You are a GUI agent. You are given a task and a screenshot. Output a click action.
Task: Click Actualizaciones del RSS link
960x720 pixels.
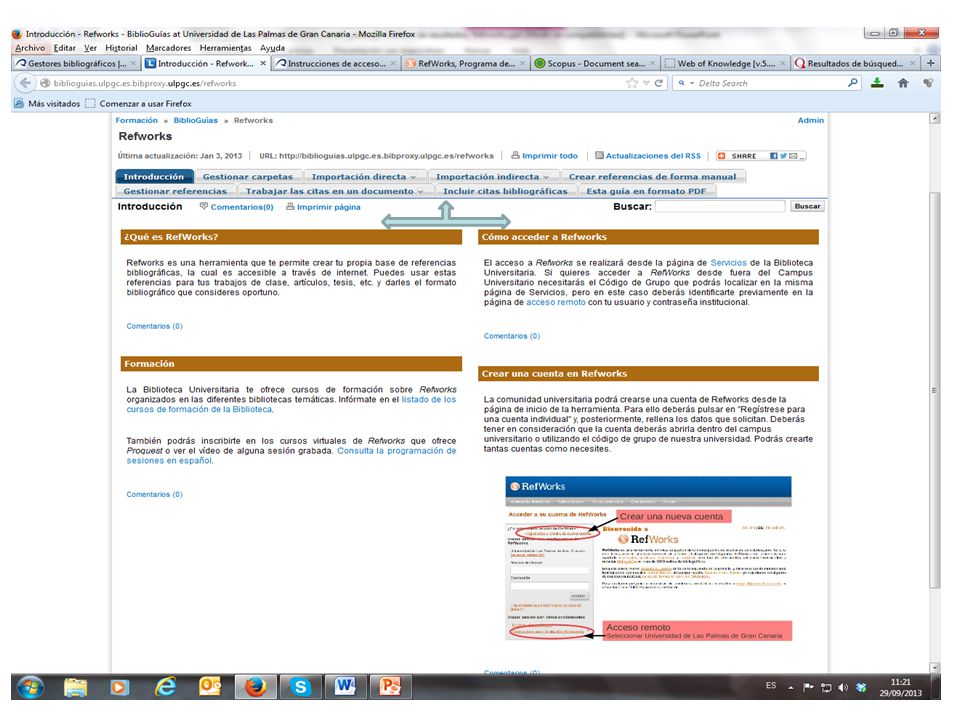648,156
